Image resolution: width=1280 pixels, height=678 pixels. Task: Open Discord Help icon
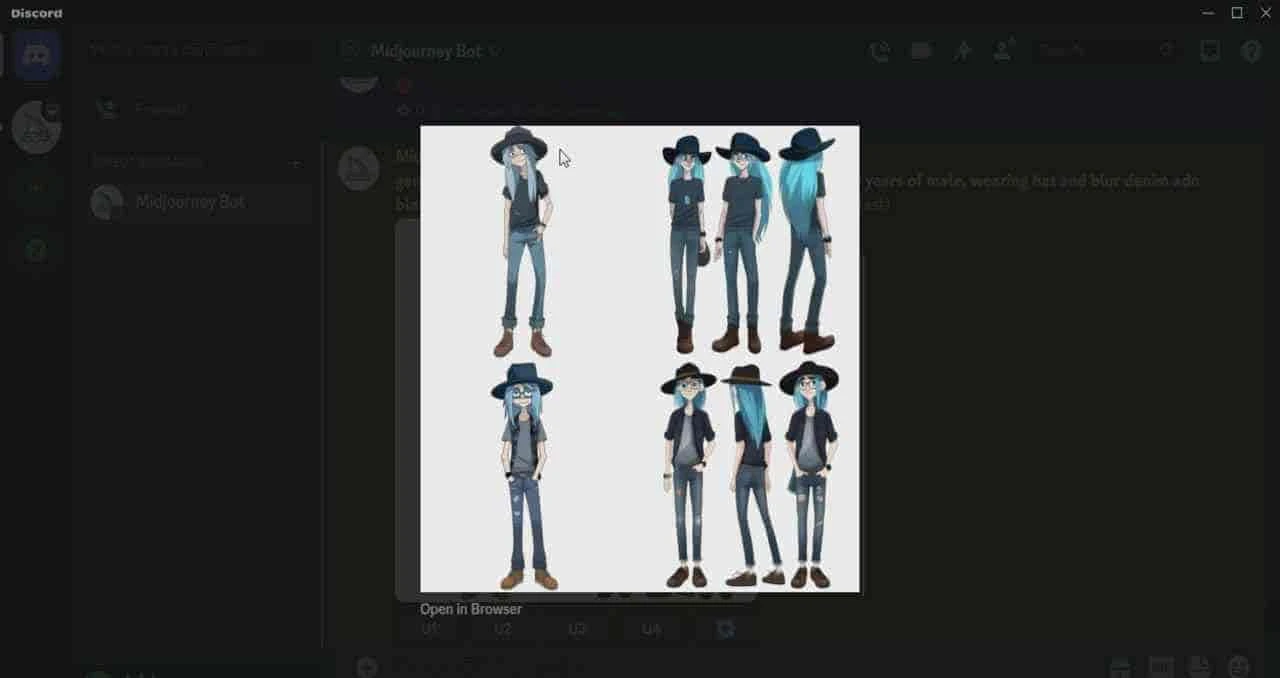tap(1249, 50)
